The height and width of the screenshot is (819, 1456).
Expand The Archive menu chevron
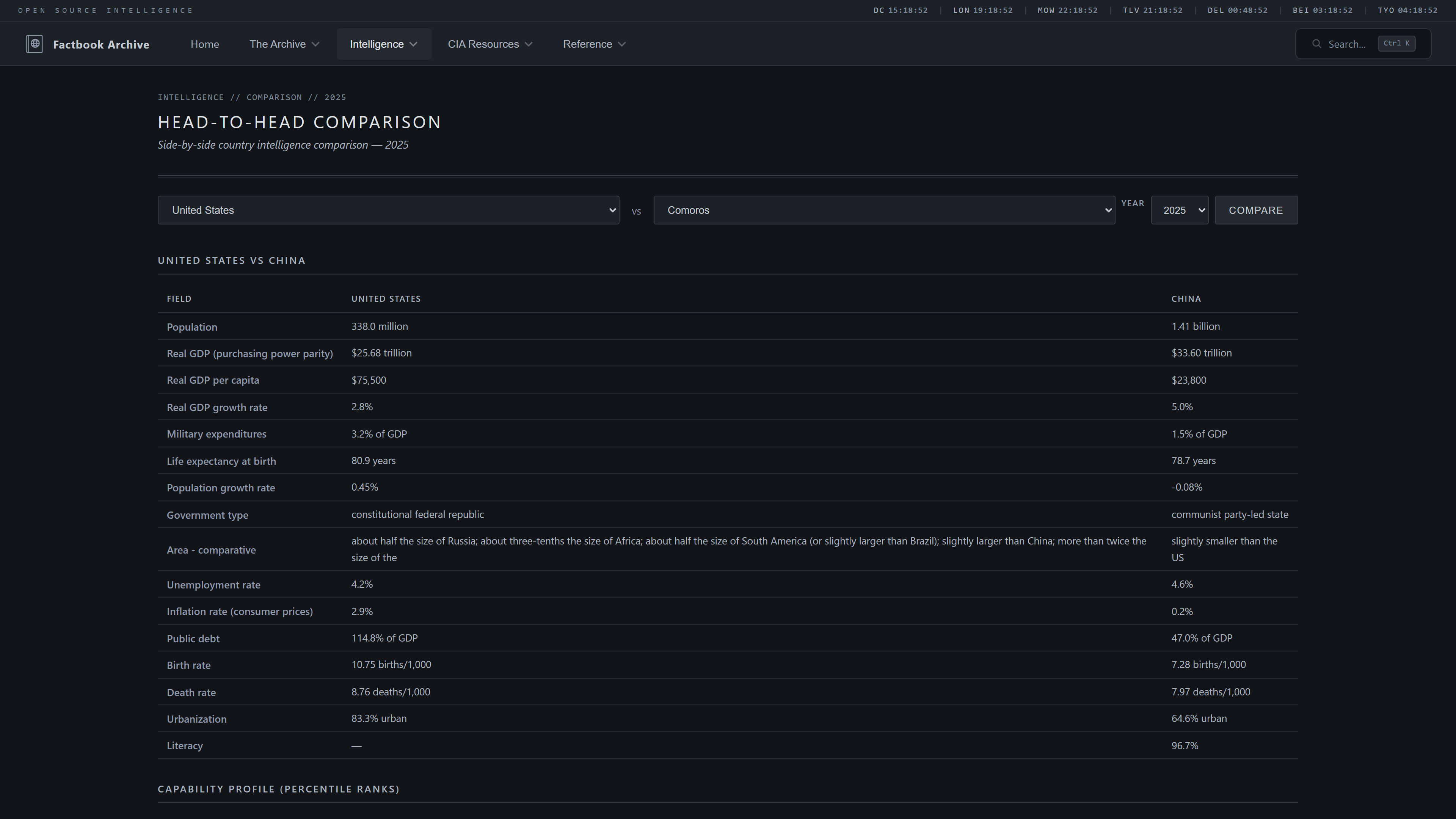(x=316, y=44)
